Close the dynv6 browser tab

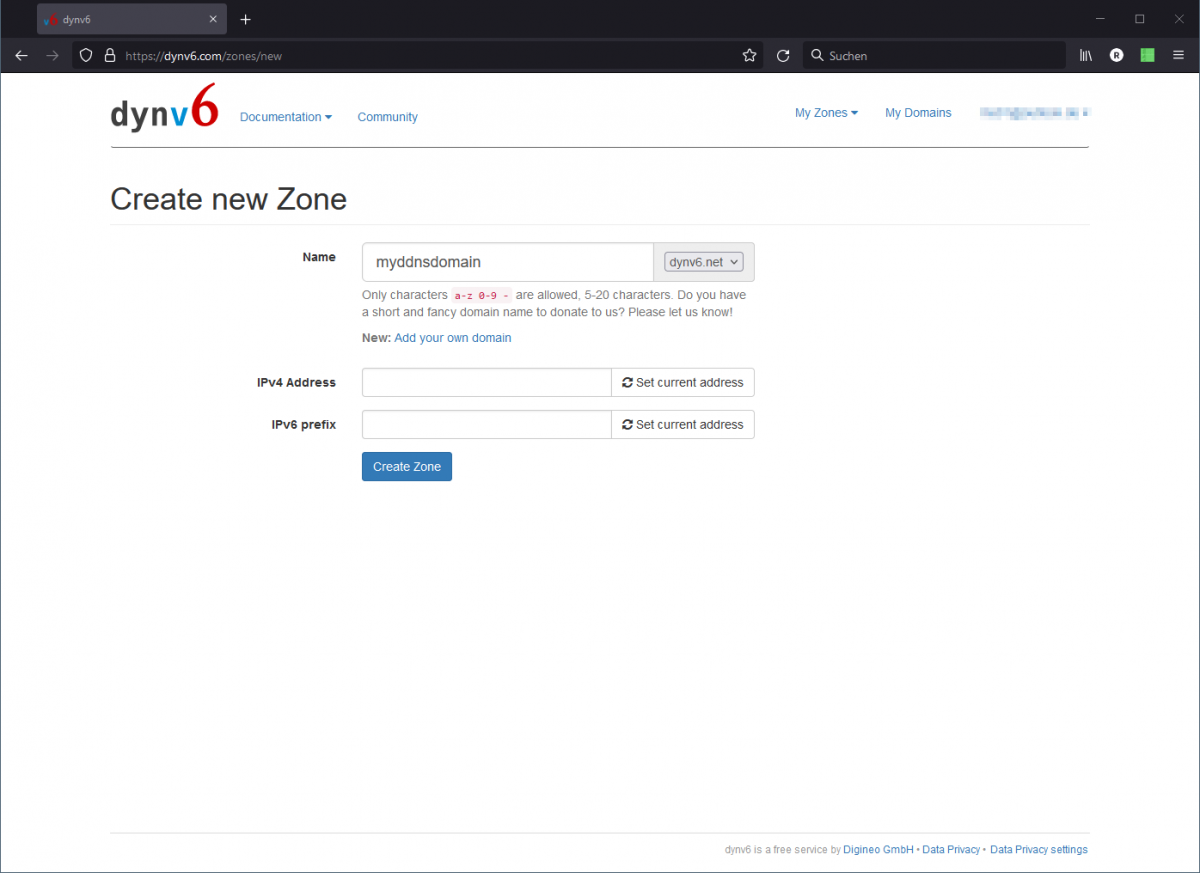(212, 19)
